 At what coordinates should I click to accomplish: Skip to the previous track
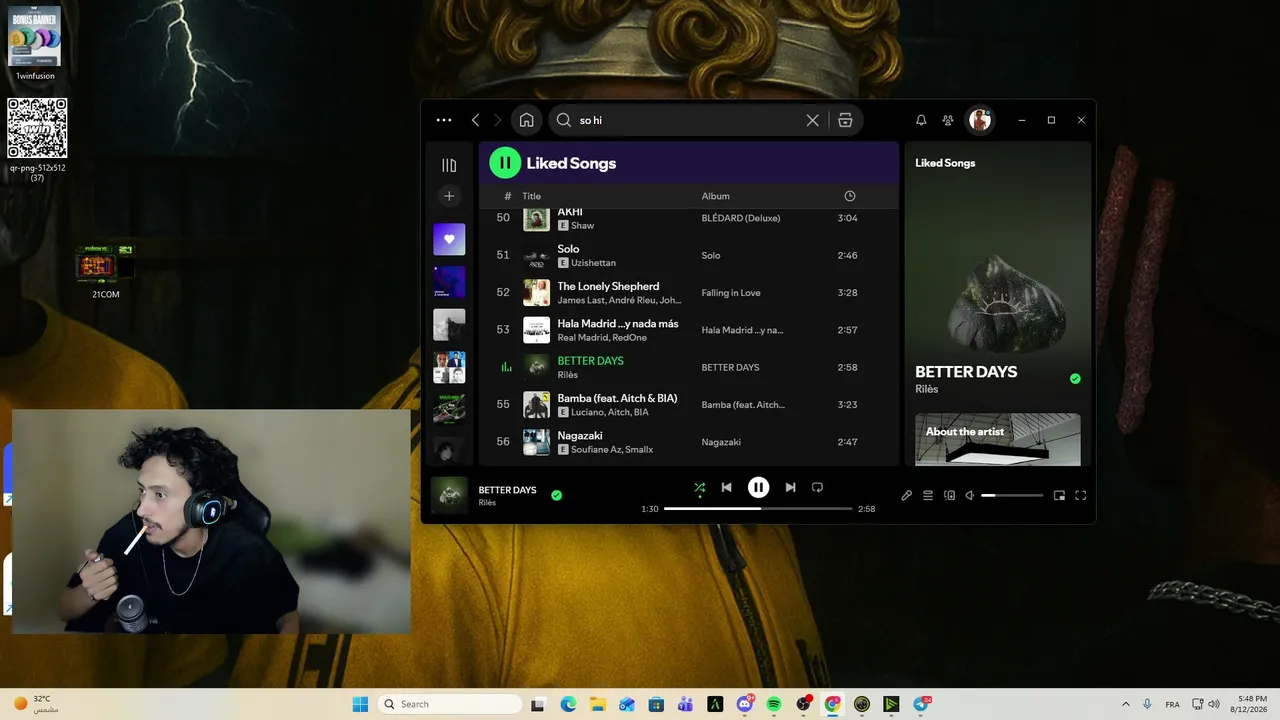click(727, 488)
